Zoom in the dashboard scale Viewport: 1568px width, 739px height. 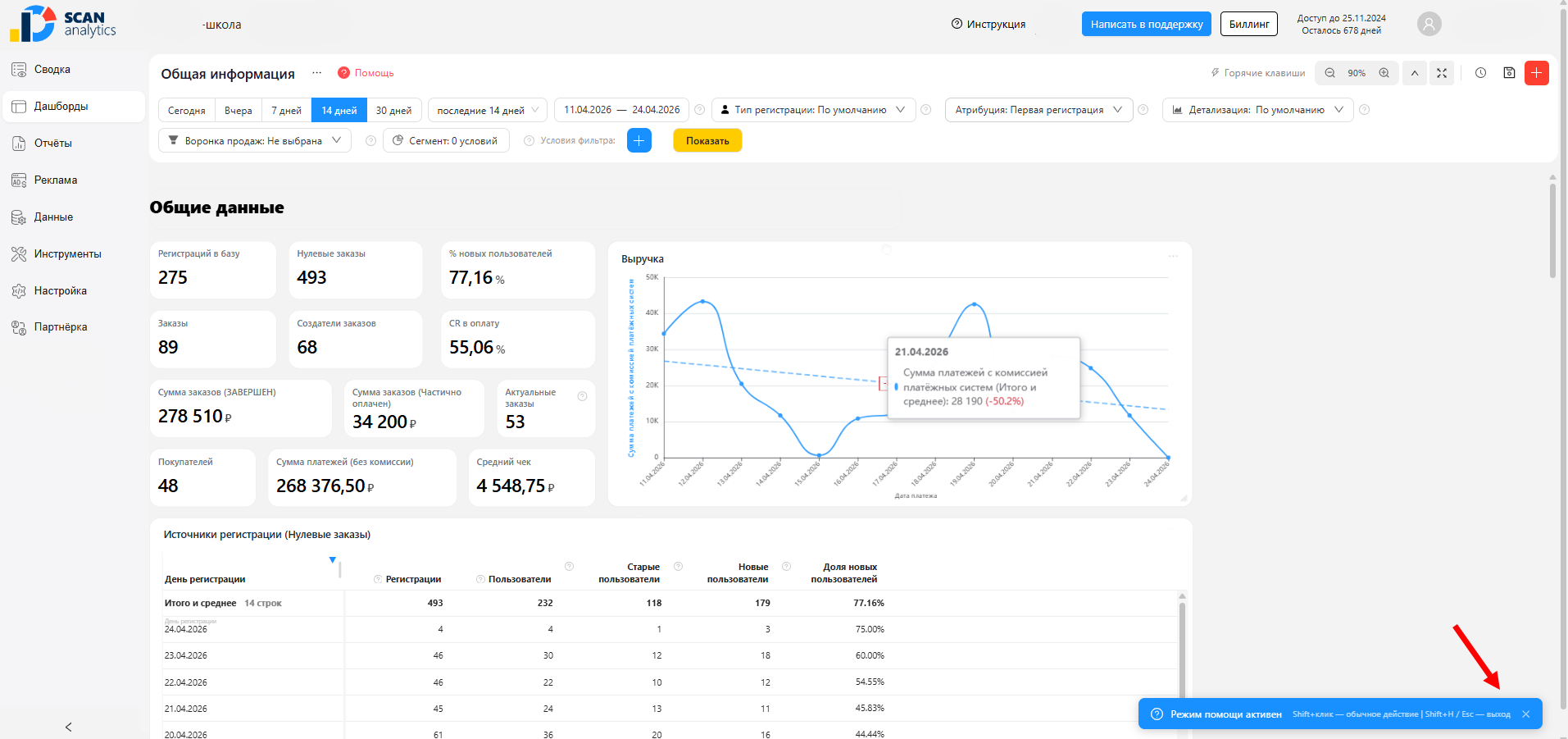(x=1384, y=73)
